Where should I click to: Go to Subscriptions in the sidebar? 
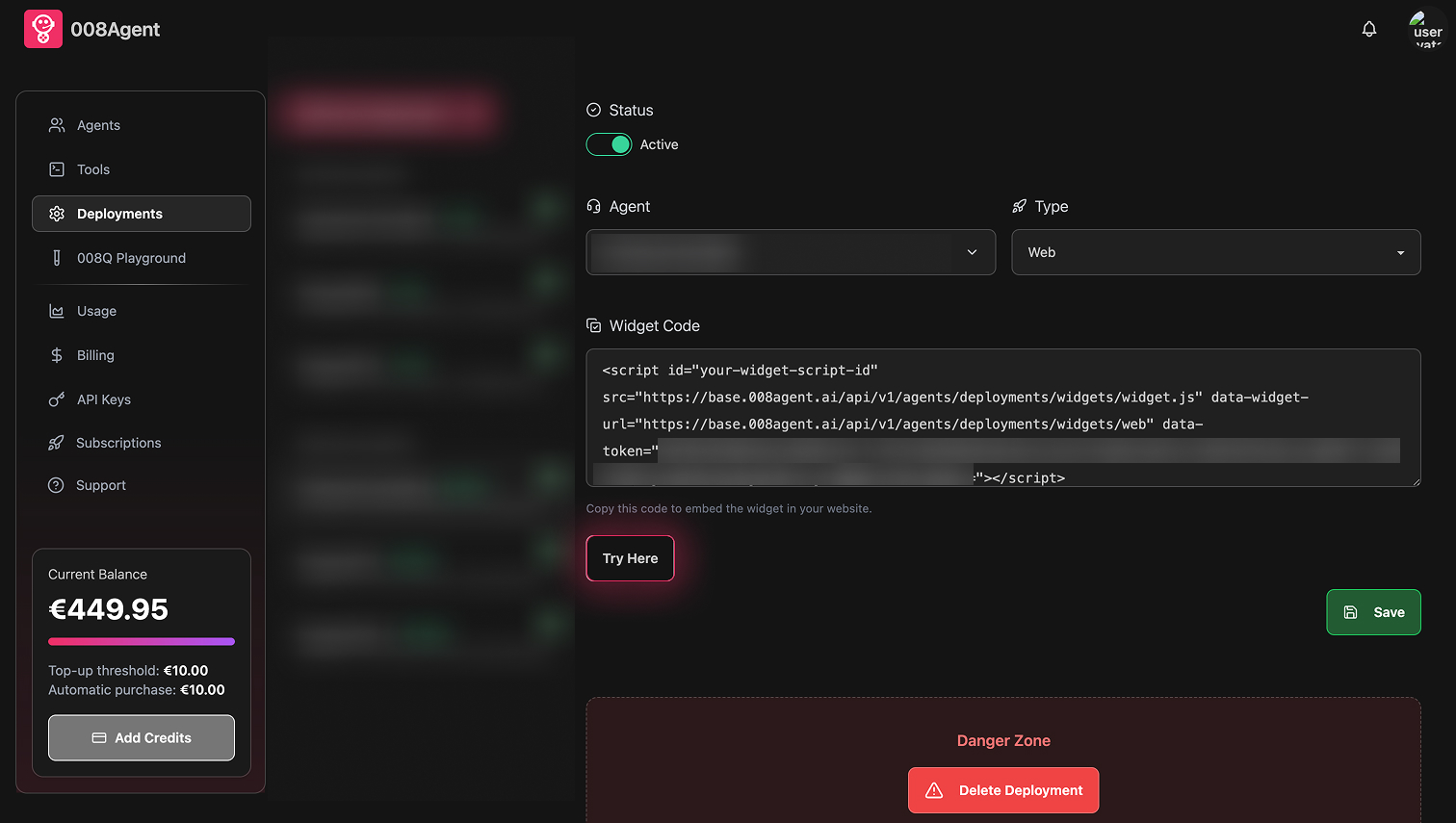coord(118,443)
